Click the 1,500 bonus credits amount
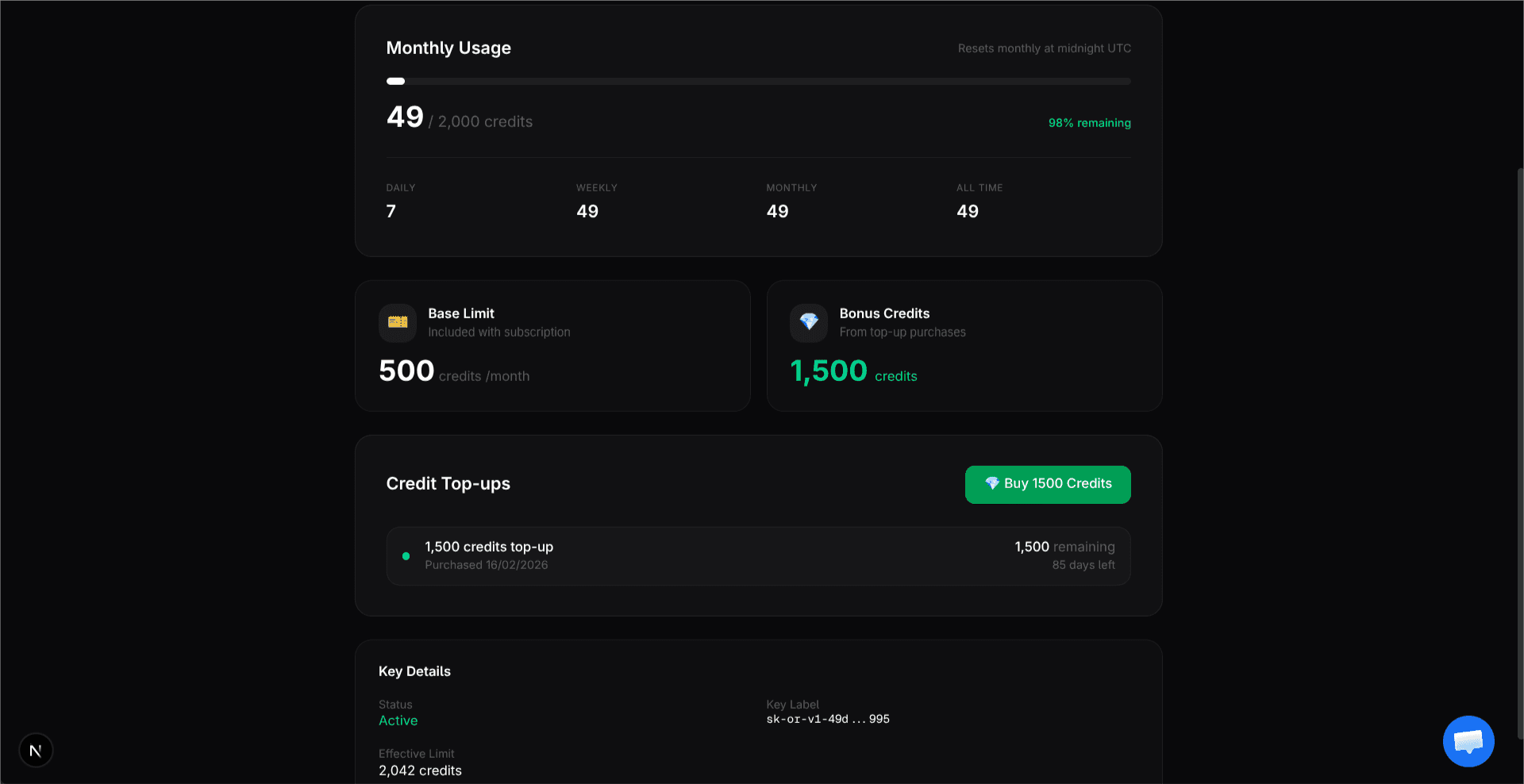The image size is (1524, 784). pos(829,371)
